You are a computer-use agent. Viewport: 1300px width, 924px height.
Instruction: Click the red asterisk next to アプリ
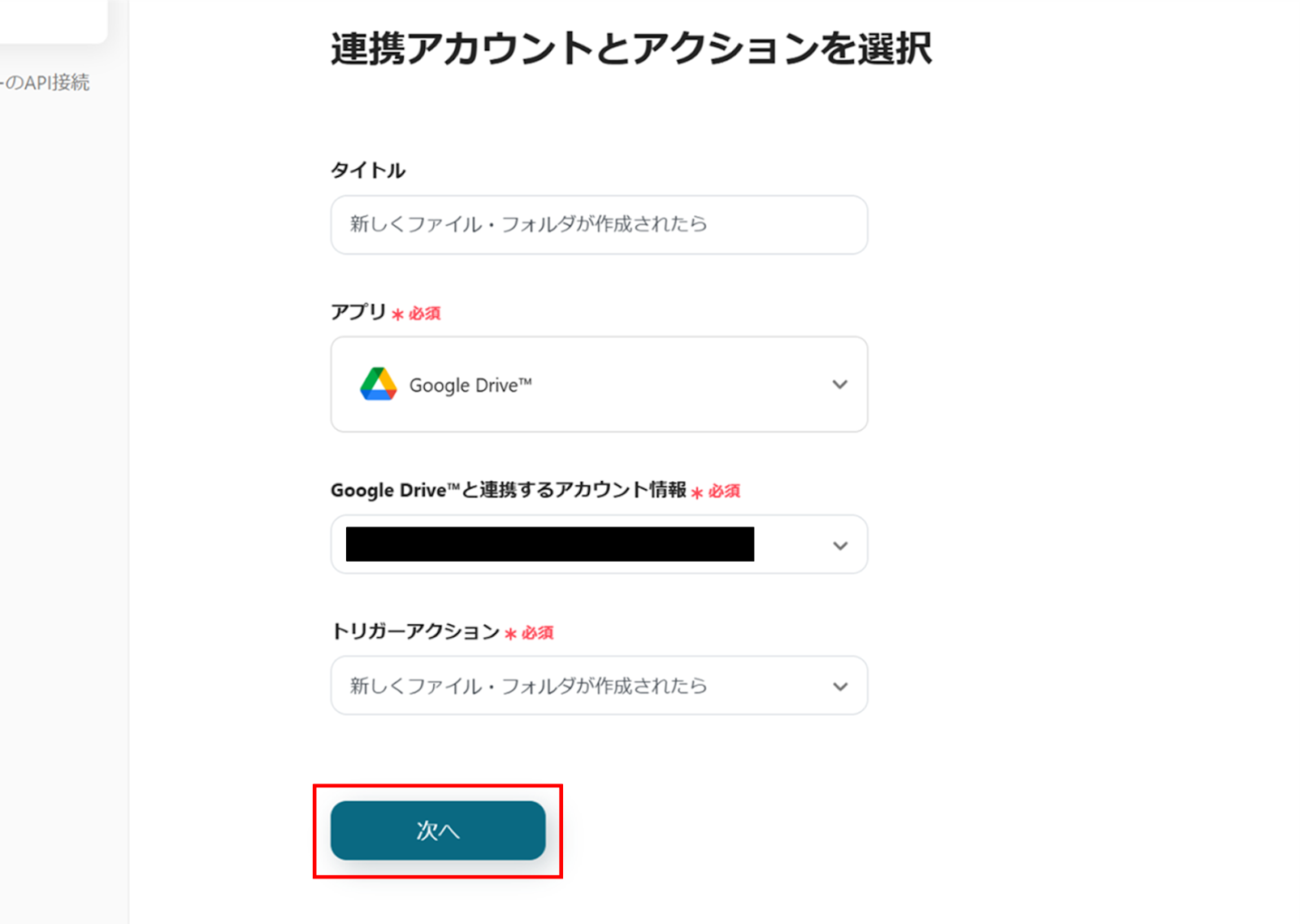pyautogui.click(x=397, y=315)
